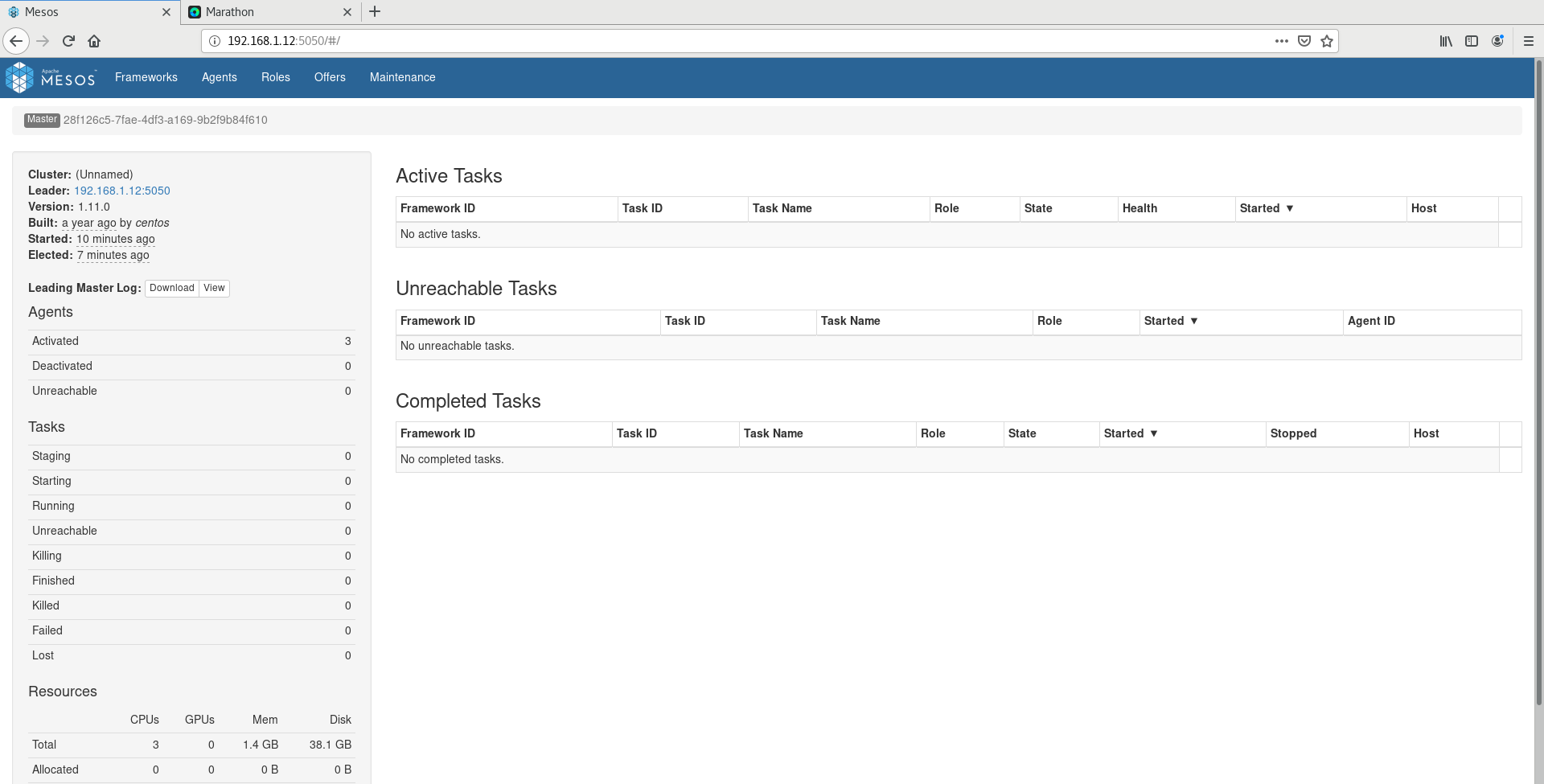Save page to Pocket
This screenshot has height=784, width=1544.
[1304, 41]
